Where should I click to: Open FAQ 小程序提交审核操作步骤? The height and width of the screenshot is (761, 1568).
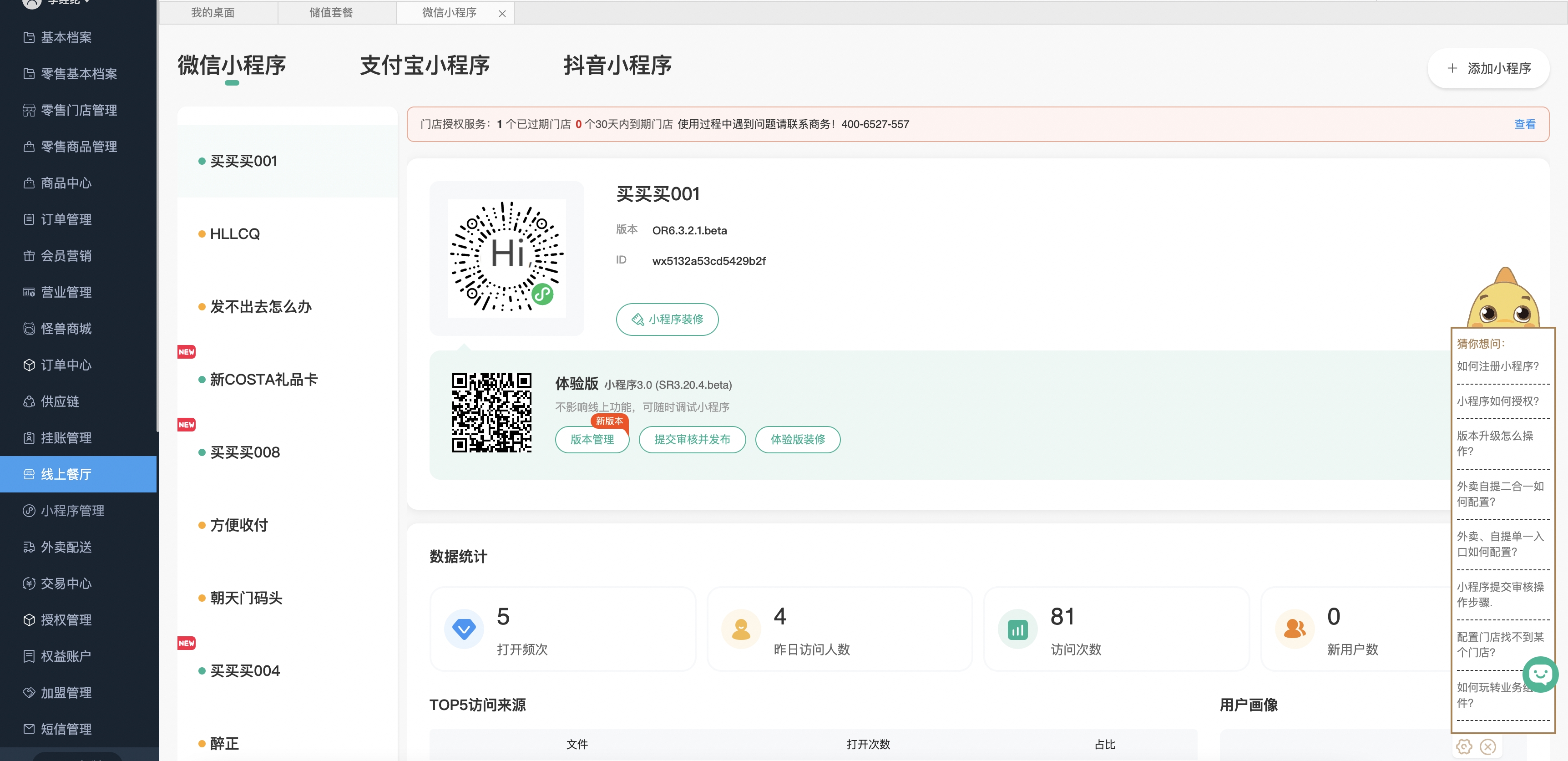click(x=1501, y=595)
